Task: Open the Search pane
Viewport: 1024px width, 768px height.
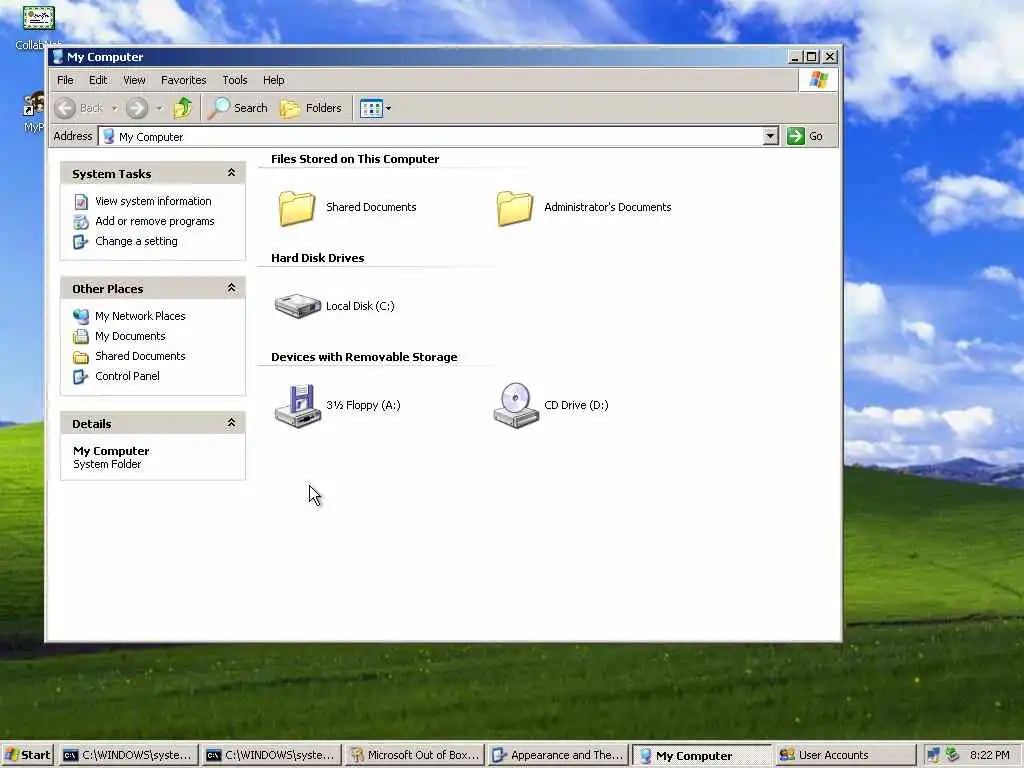Action: (x=238, y=108)
